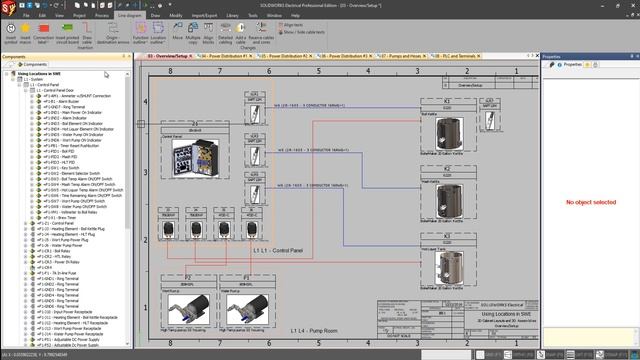Open the Tools menu
Viewport: 640px width, 360px height.
click(253, 16)
